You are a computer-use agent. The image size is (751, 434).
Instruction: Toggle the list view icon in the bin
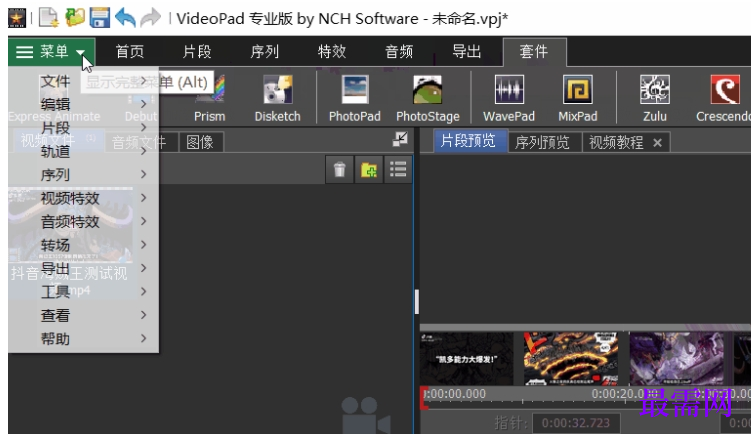click(398, 170)
